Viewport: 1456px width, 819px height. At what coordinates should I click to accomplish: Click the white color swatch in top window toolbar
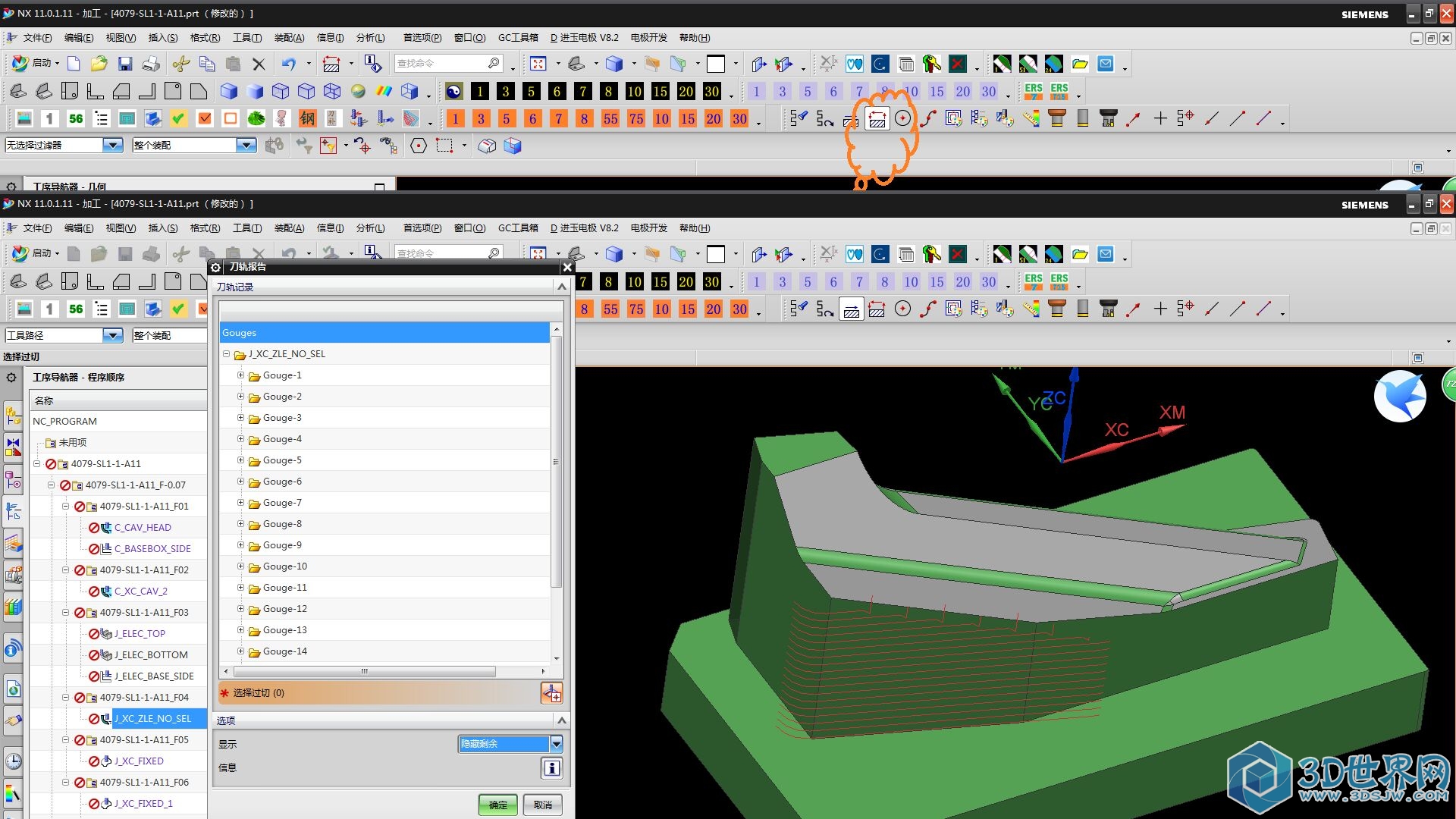[x=715, y=64]
